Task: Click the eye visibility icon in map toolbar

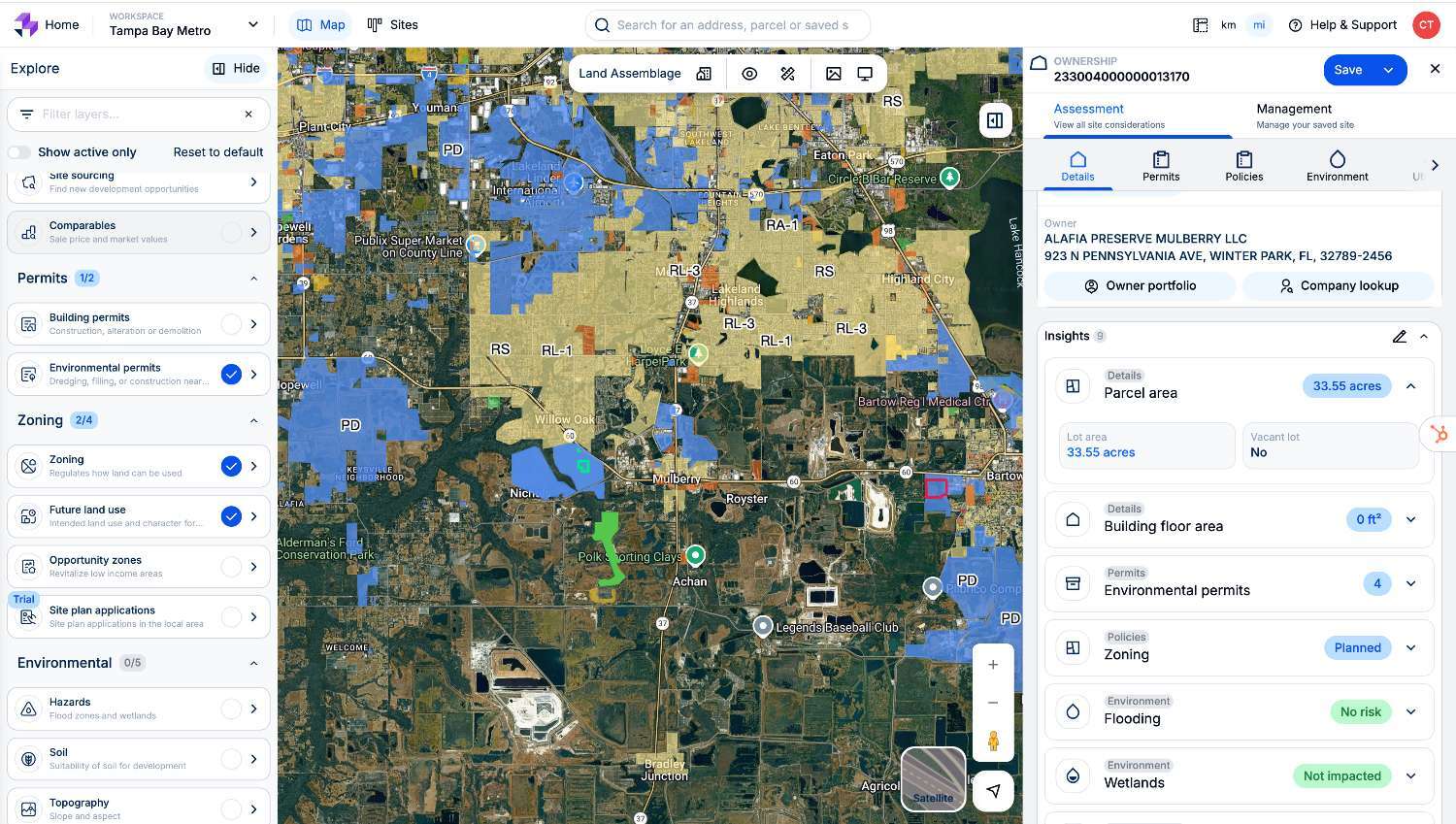Action: point(749,74)
